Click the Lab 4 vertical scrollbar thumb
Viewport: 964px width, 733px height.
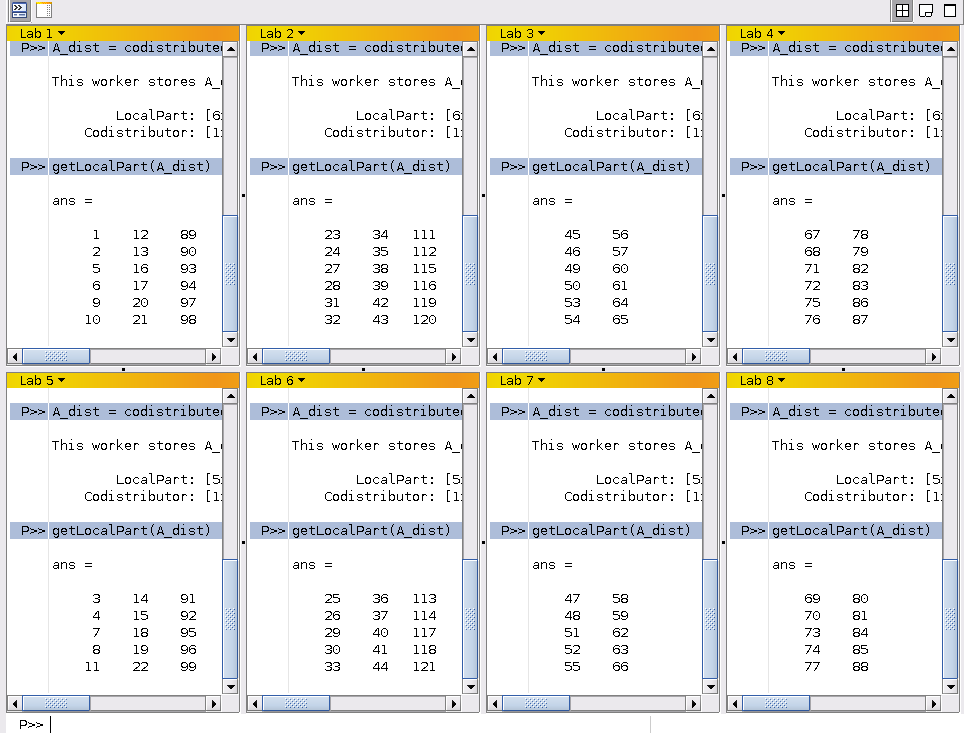tap(950, 274)
